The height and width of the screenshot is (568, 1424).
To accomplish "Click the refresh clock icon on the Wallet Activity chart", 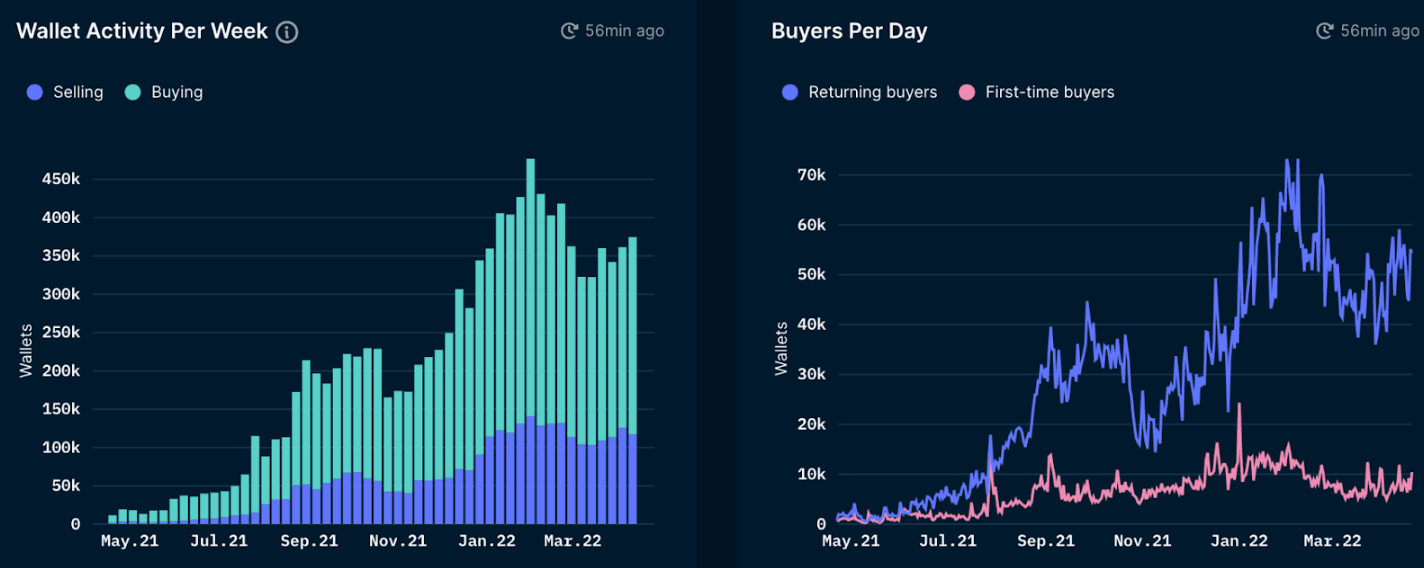I will tap(569, 31).
